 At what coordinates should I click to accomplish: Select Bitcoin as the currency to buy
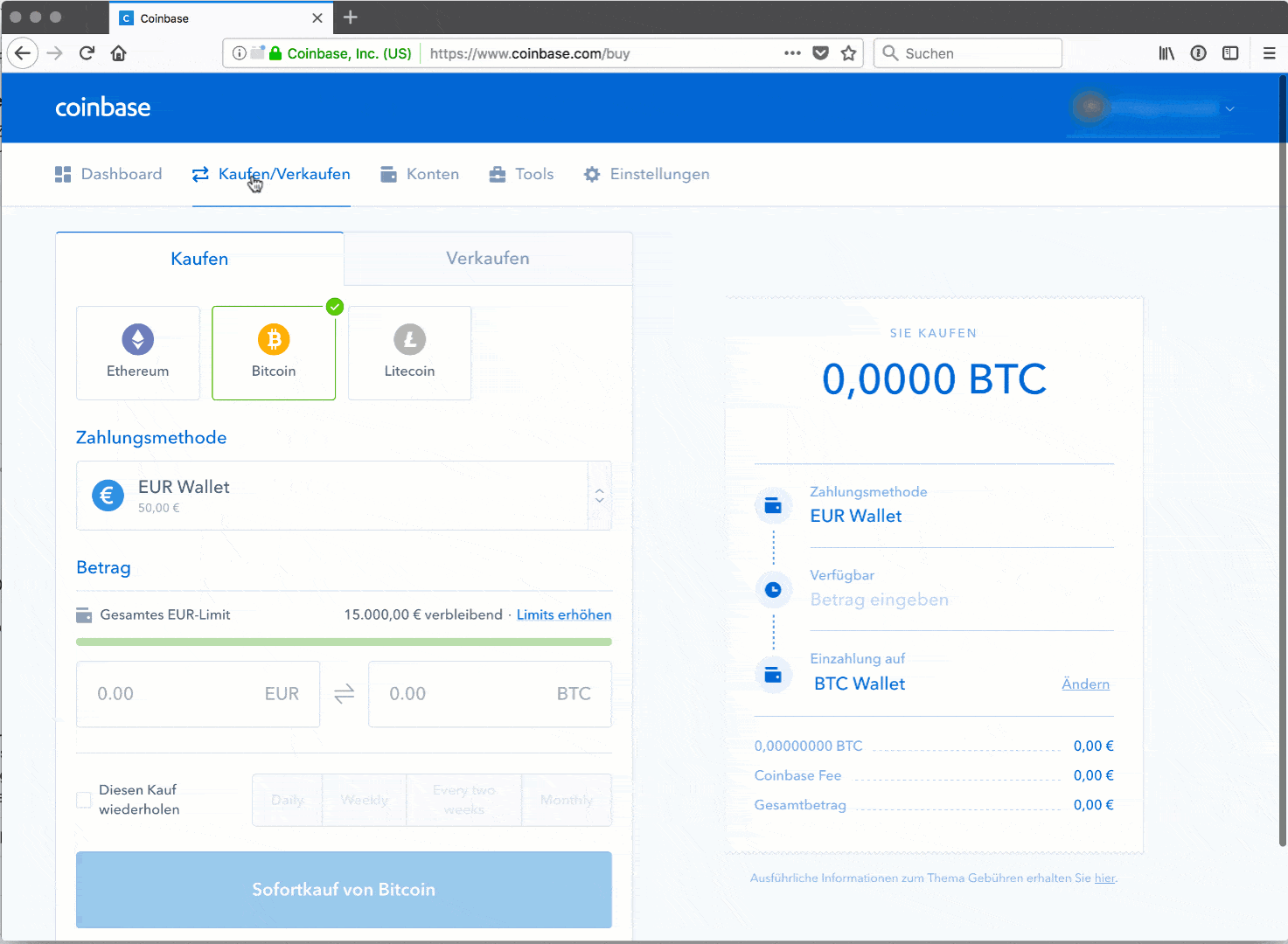point(274,353)
